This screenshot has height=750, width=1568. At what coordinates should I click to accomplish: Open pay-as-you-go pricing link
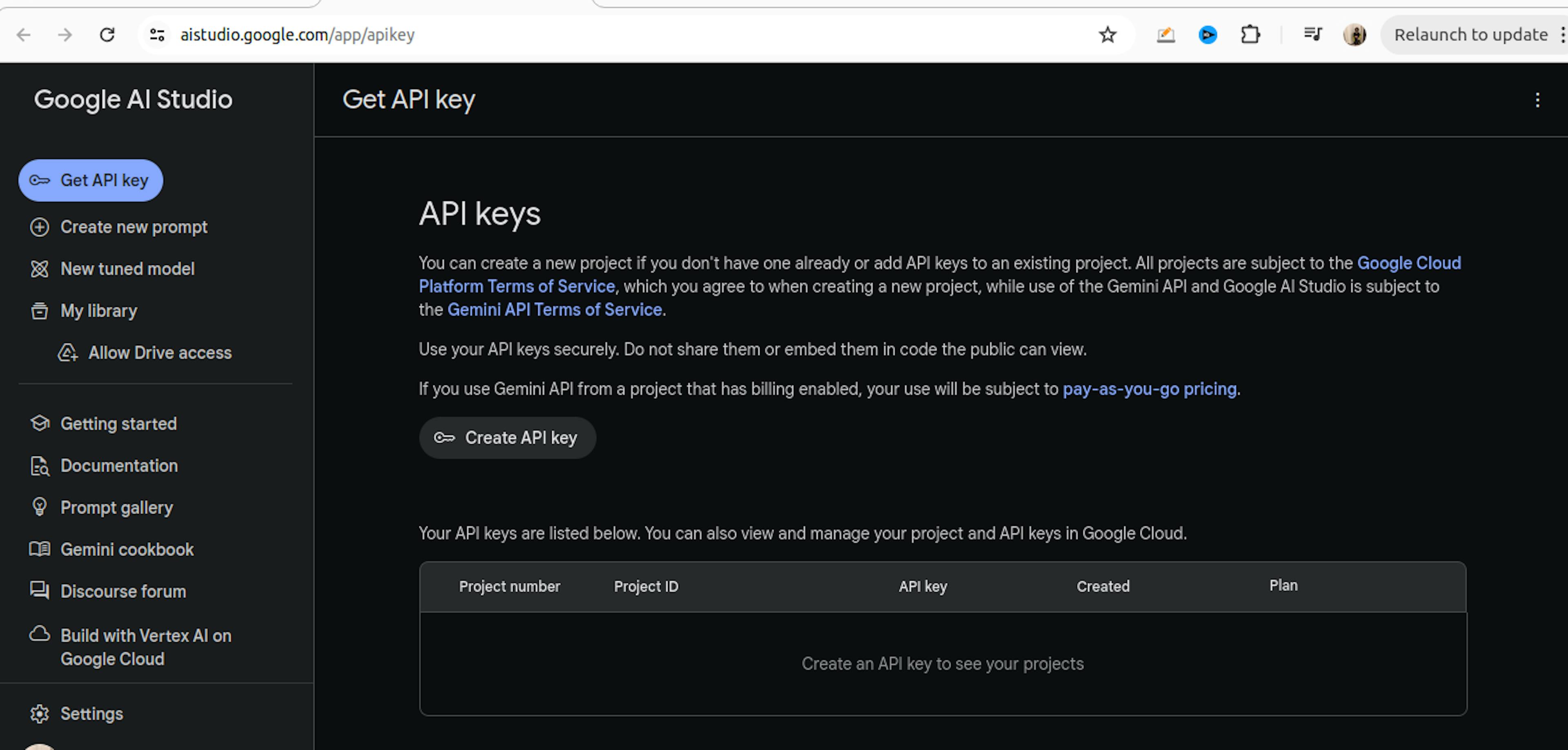(1149, 389)
